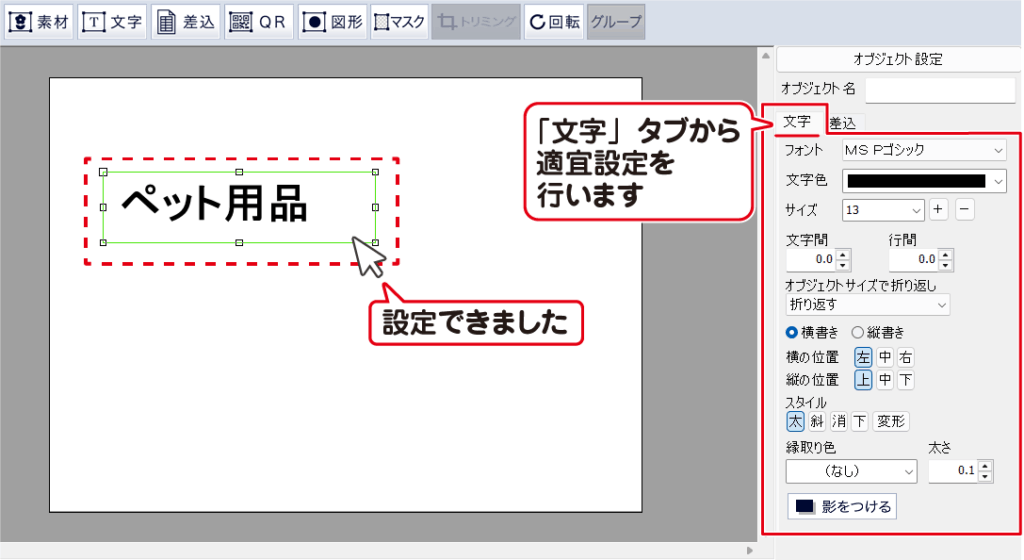Click the 素材 (material) toolbar icon
The width and height of the screenshot is (1024, 560).
pyautogui.click(x=40, y=21)
